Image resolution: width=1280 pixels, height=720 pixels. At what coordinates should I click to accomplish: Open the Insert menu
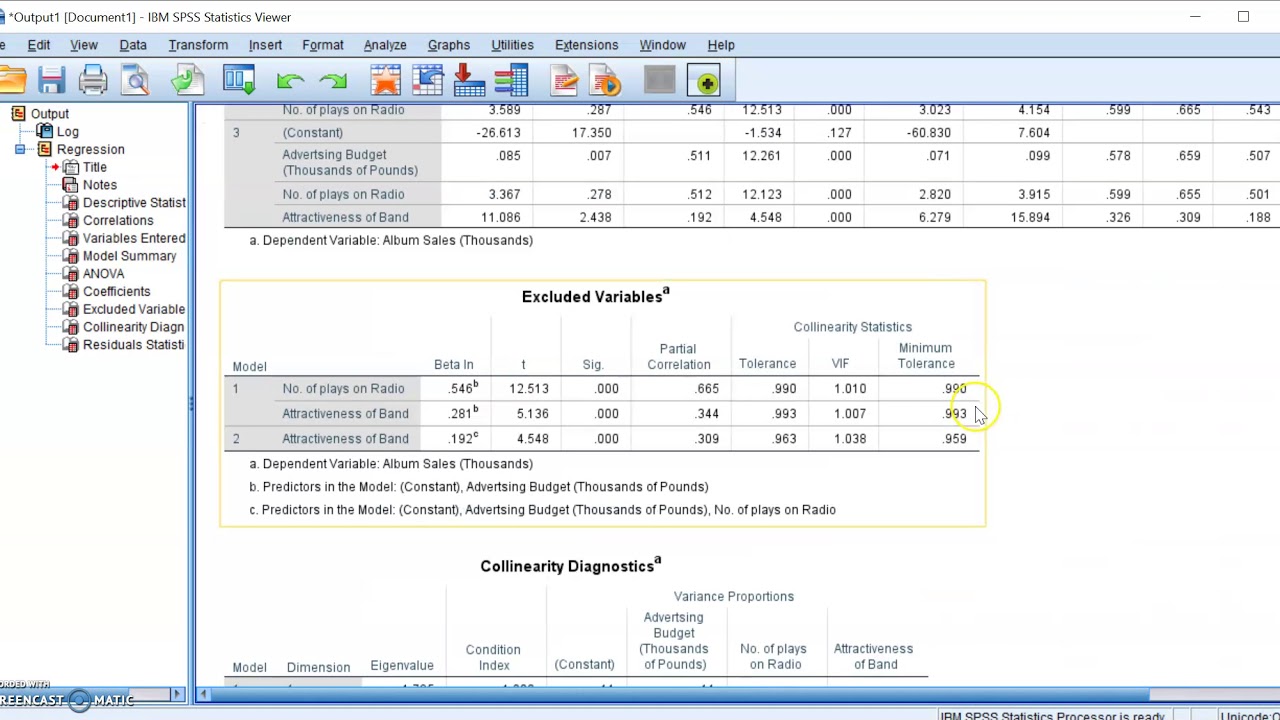point(265,45)
